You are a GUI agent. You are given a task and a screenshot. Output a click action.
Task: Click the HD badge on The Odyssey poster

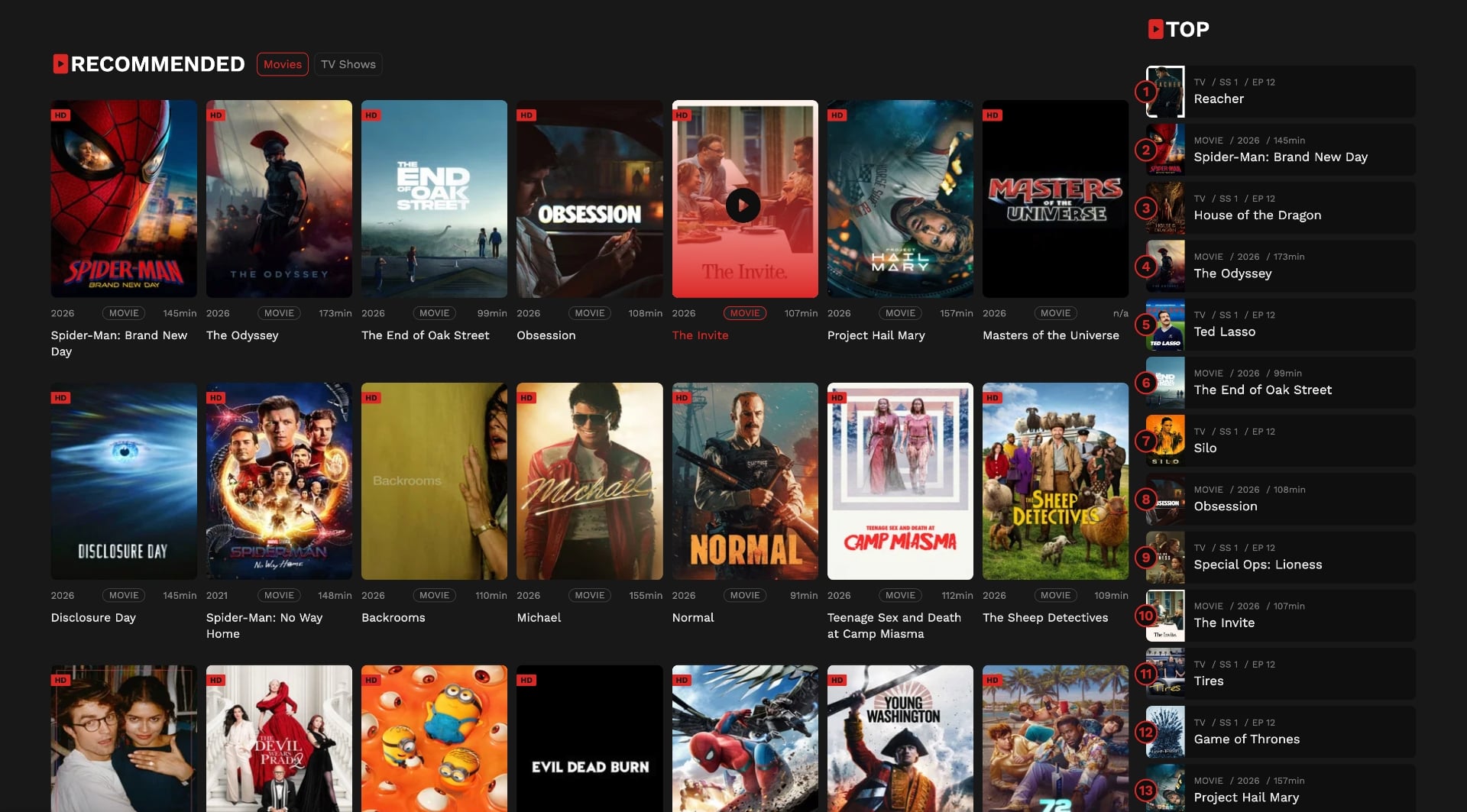tap(216, 115)
